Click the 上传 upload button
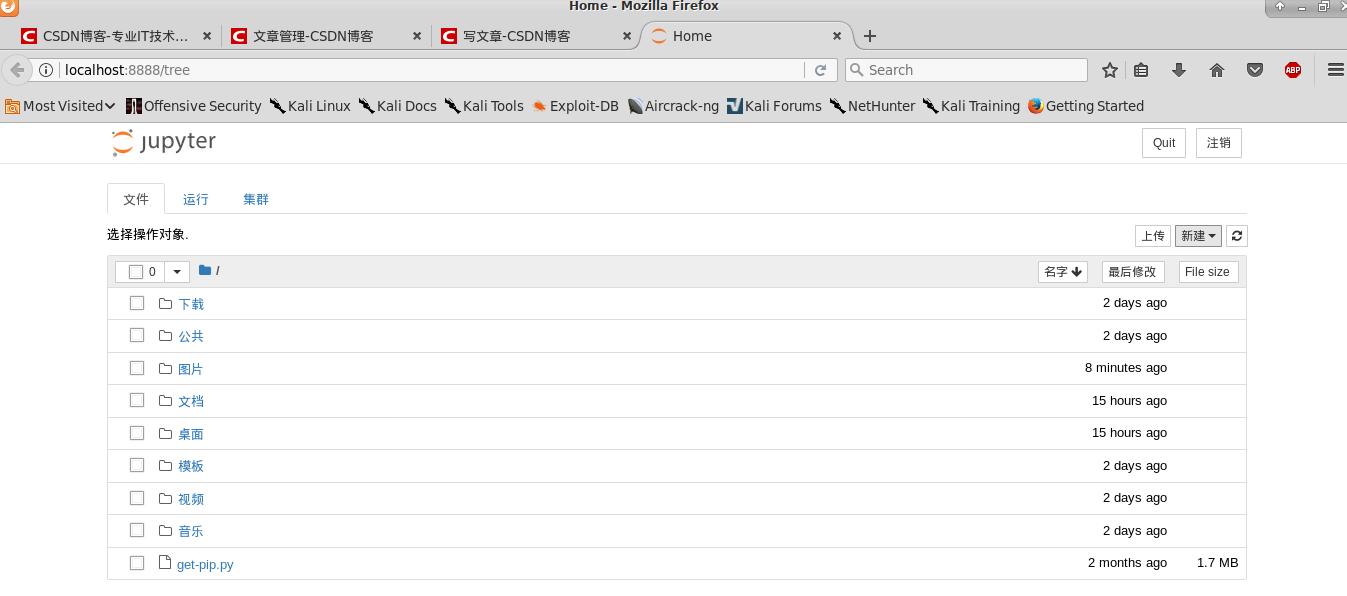This screenshot has width=1347, height=596. 1152,235
